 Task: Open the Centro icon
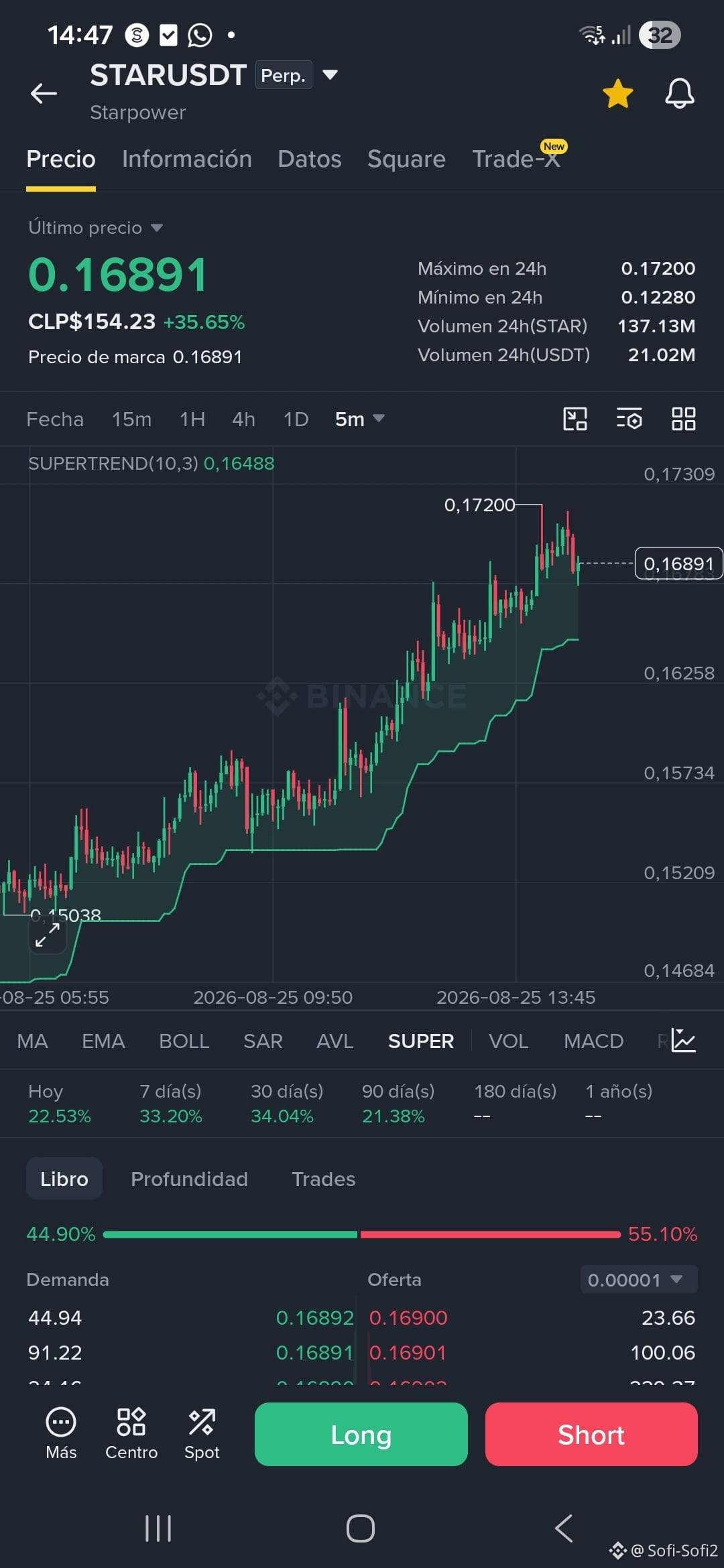coord(131,1434)
